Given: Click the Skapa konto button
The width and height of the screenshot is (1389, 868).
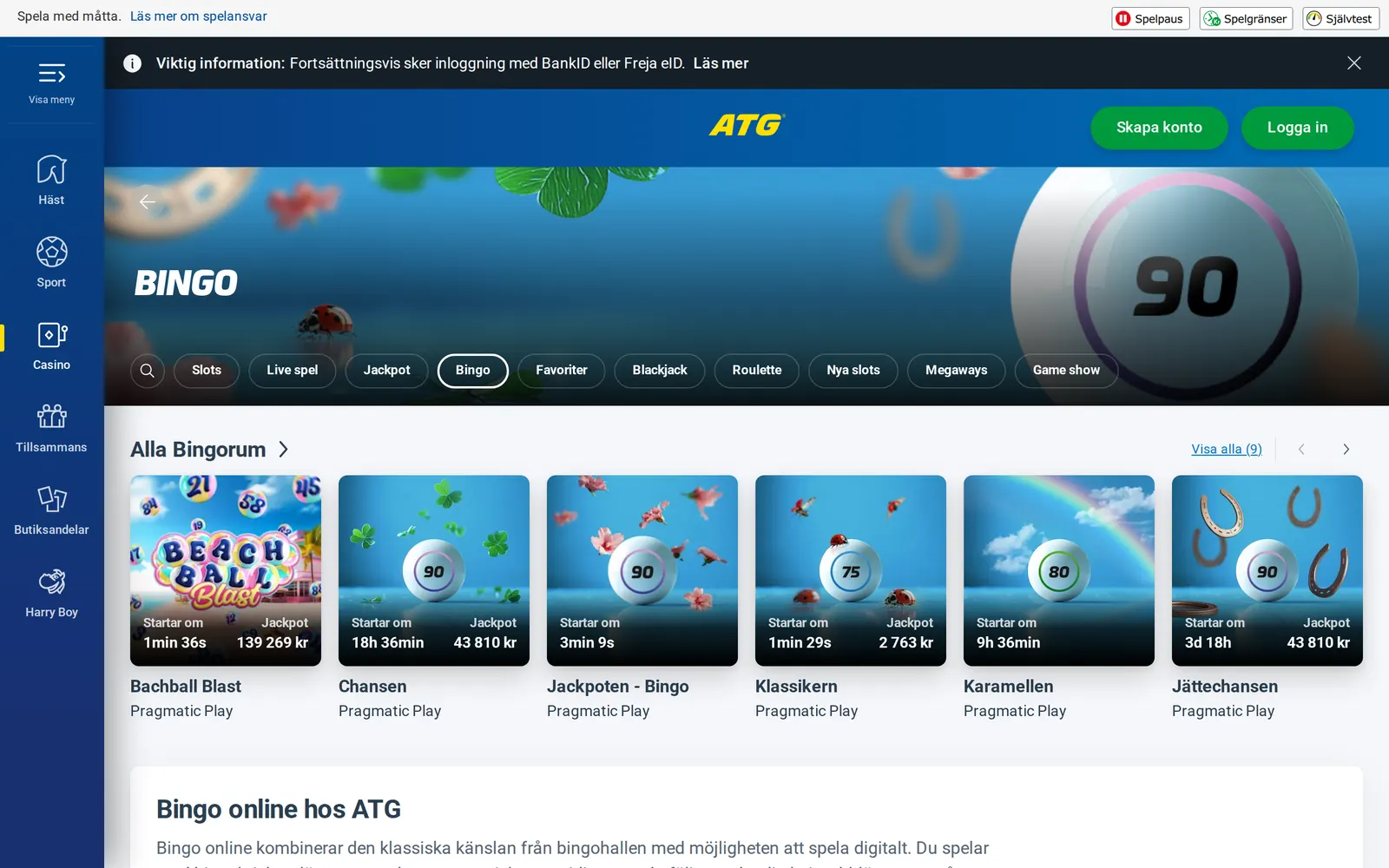Looking at the screenshot, I should [x=1159, y=128].
